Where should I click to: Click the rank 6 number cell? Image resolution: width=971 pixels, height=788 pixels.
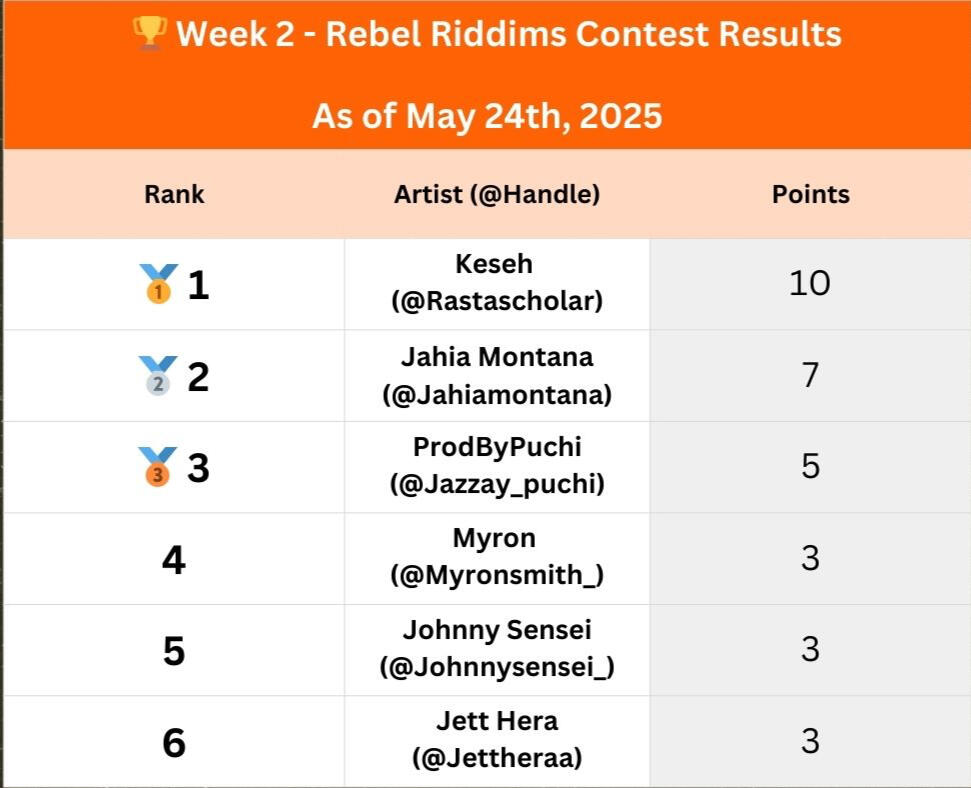174,742
